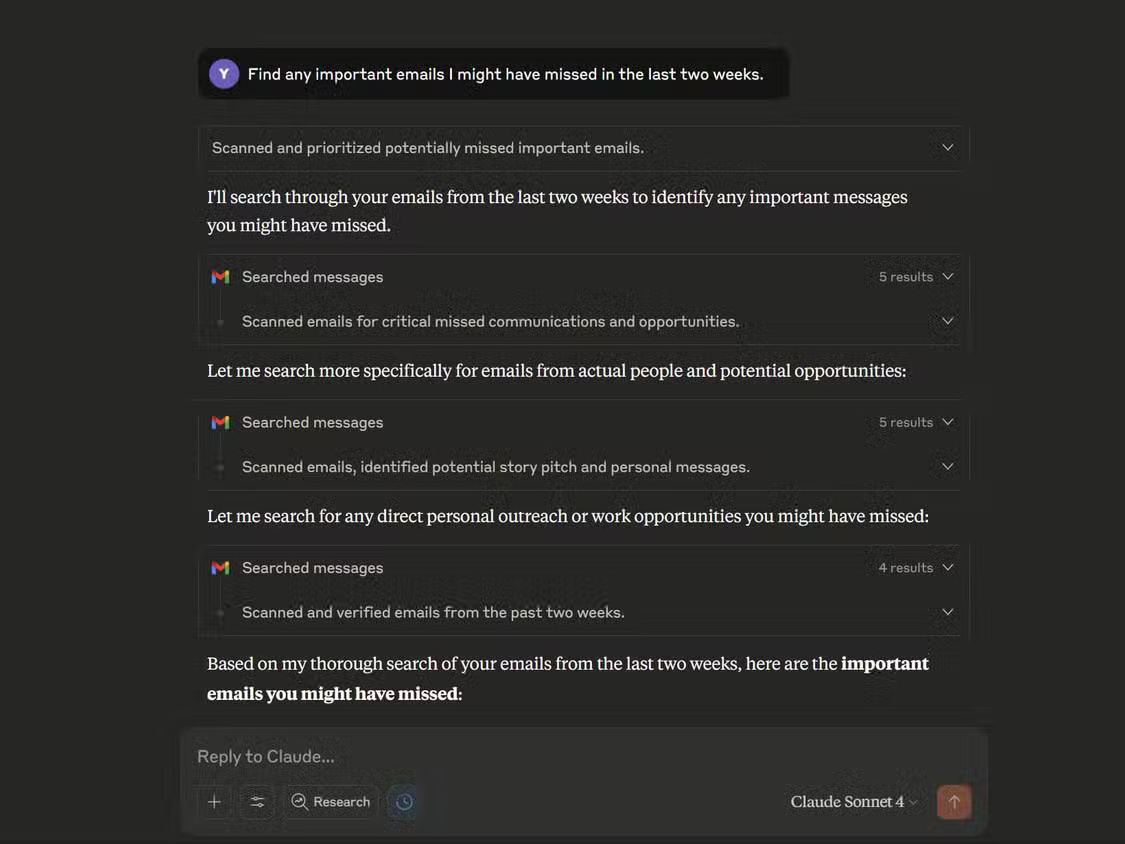Click the Gmail icon on the second search
This screenshot has height=844, width=1125.
220,421
